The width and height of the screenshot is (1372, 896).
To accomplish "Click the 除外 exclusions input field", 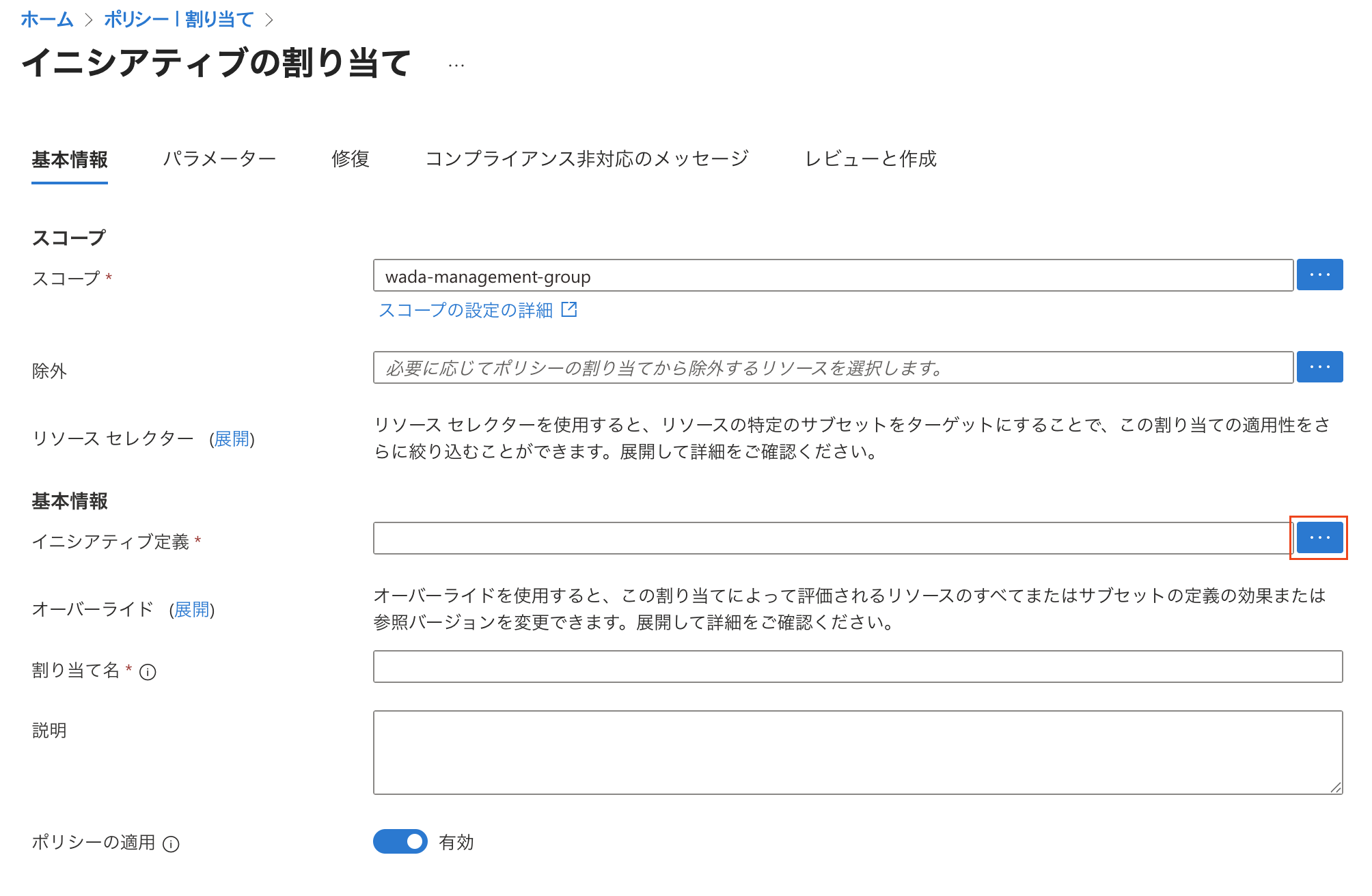I will [834, 367].
